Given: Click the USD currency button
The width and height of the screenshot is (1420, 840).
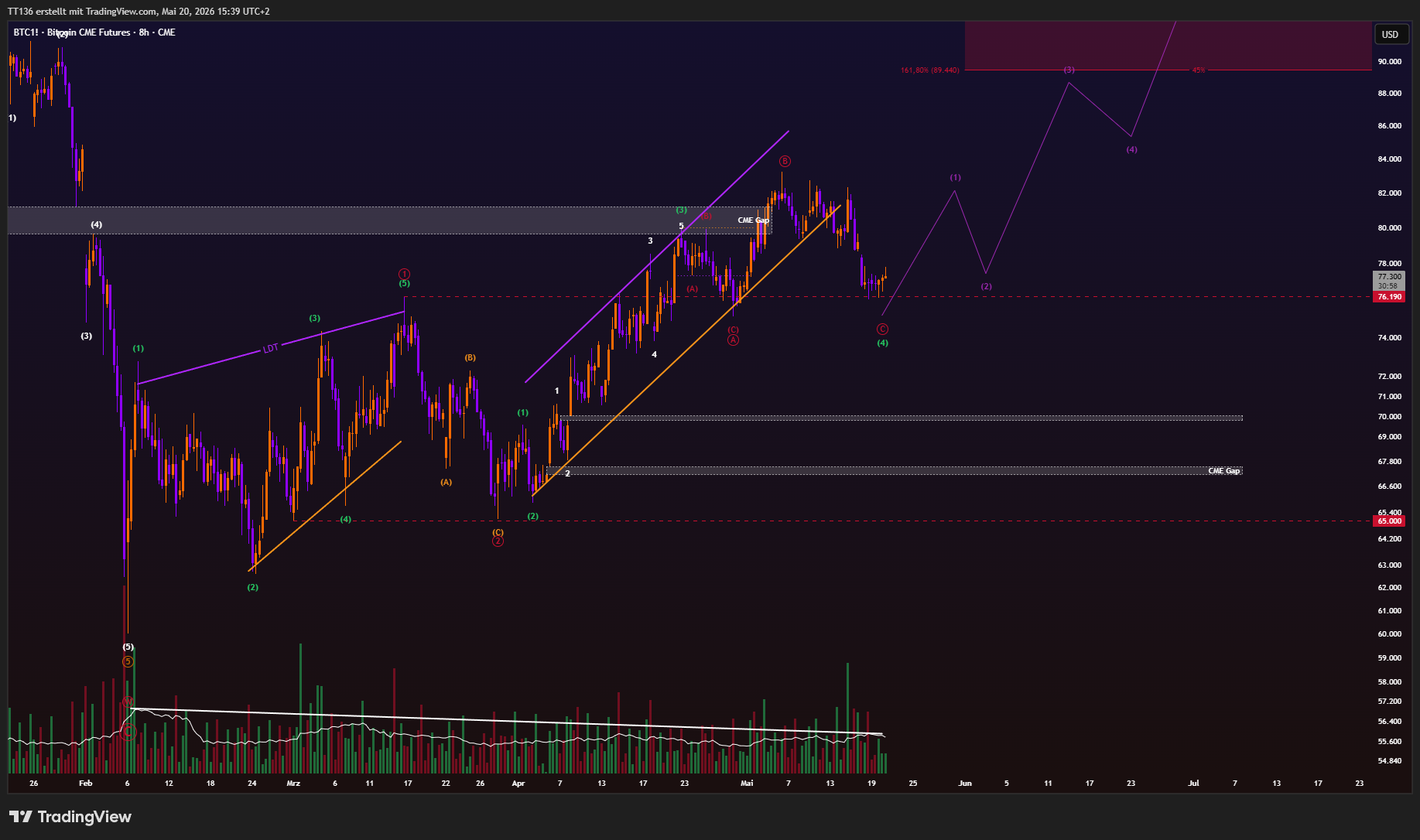Looking at the screenshot, I should click(1390, 34).
